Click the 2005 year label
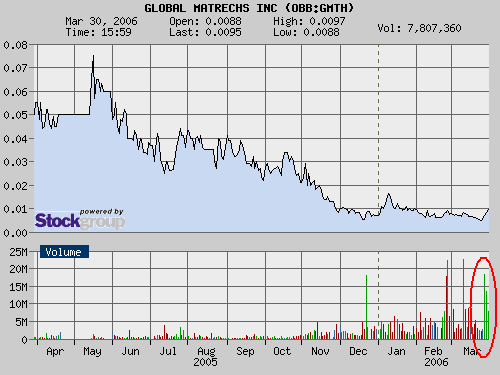 click(x=205, y=362)
